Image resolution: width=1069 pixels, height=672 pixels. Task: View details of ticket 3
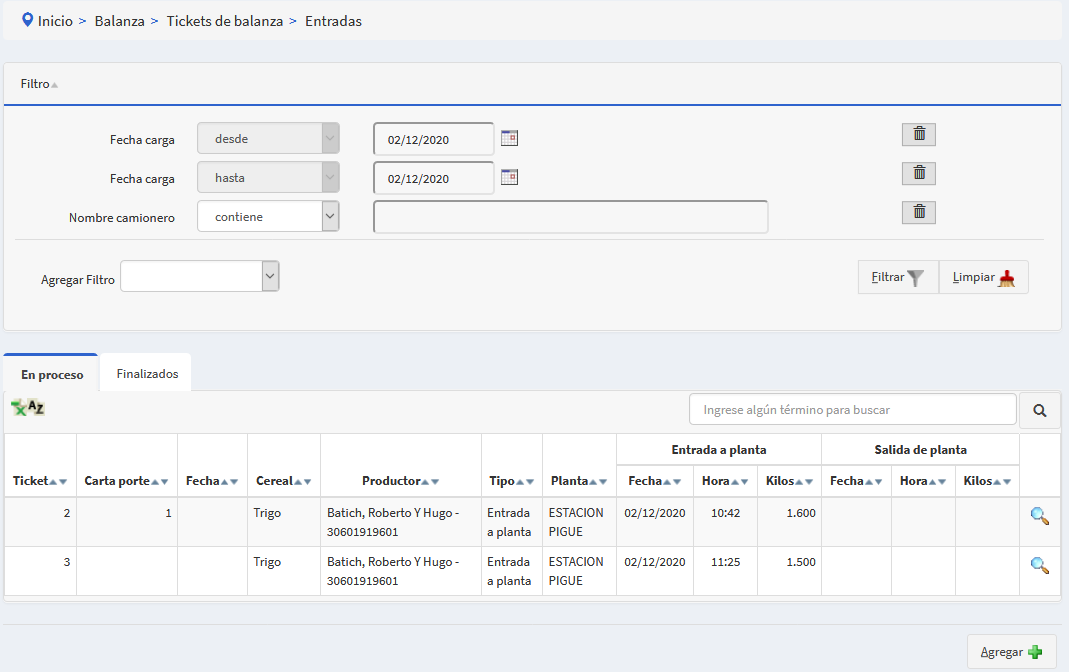(x=1039, y=565)
